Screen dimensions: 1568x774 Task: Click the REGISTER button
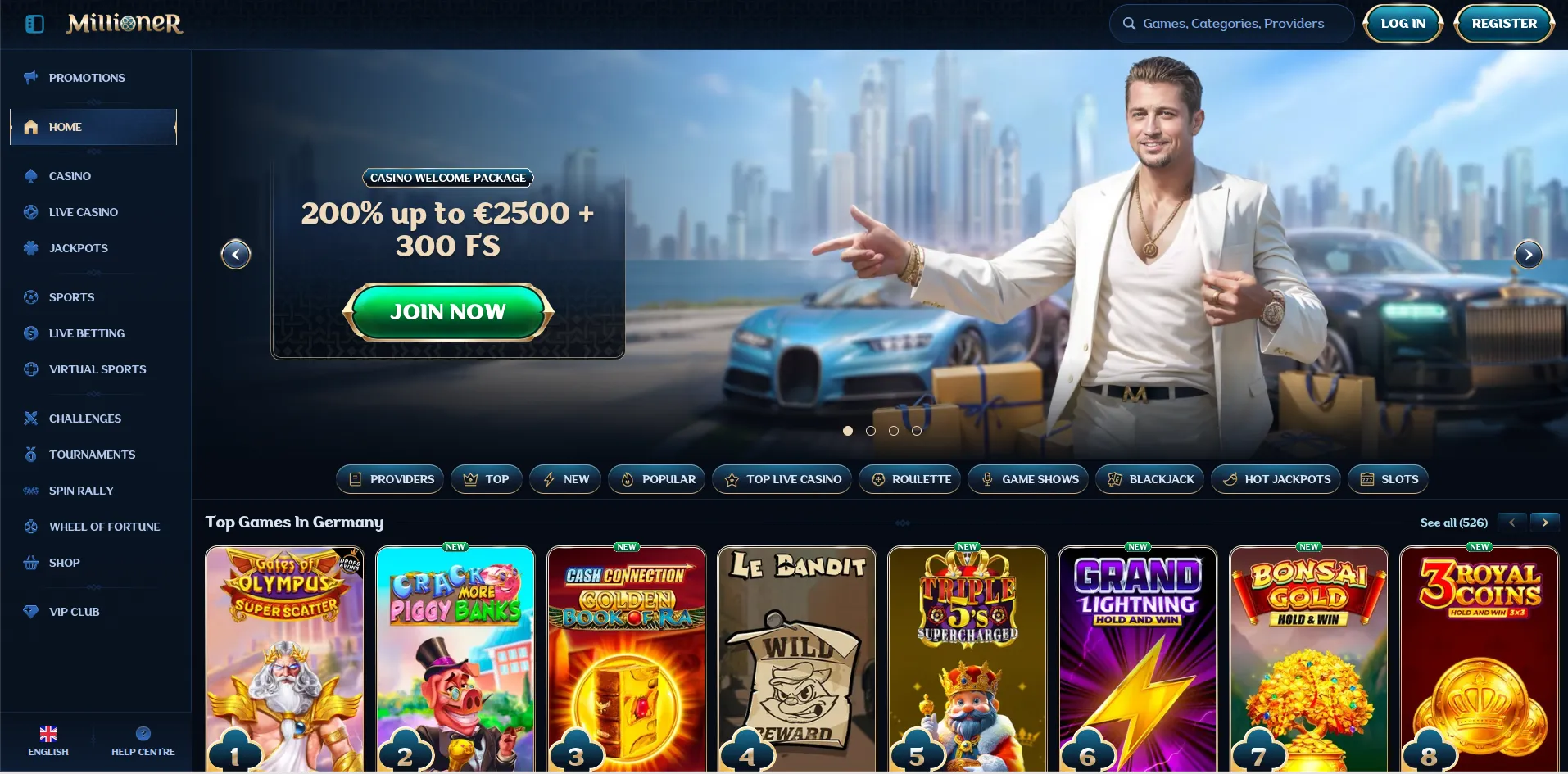point(1505,24)
